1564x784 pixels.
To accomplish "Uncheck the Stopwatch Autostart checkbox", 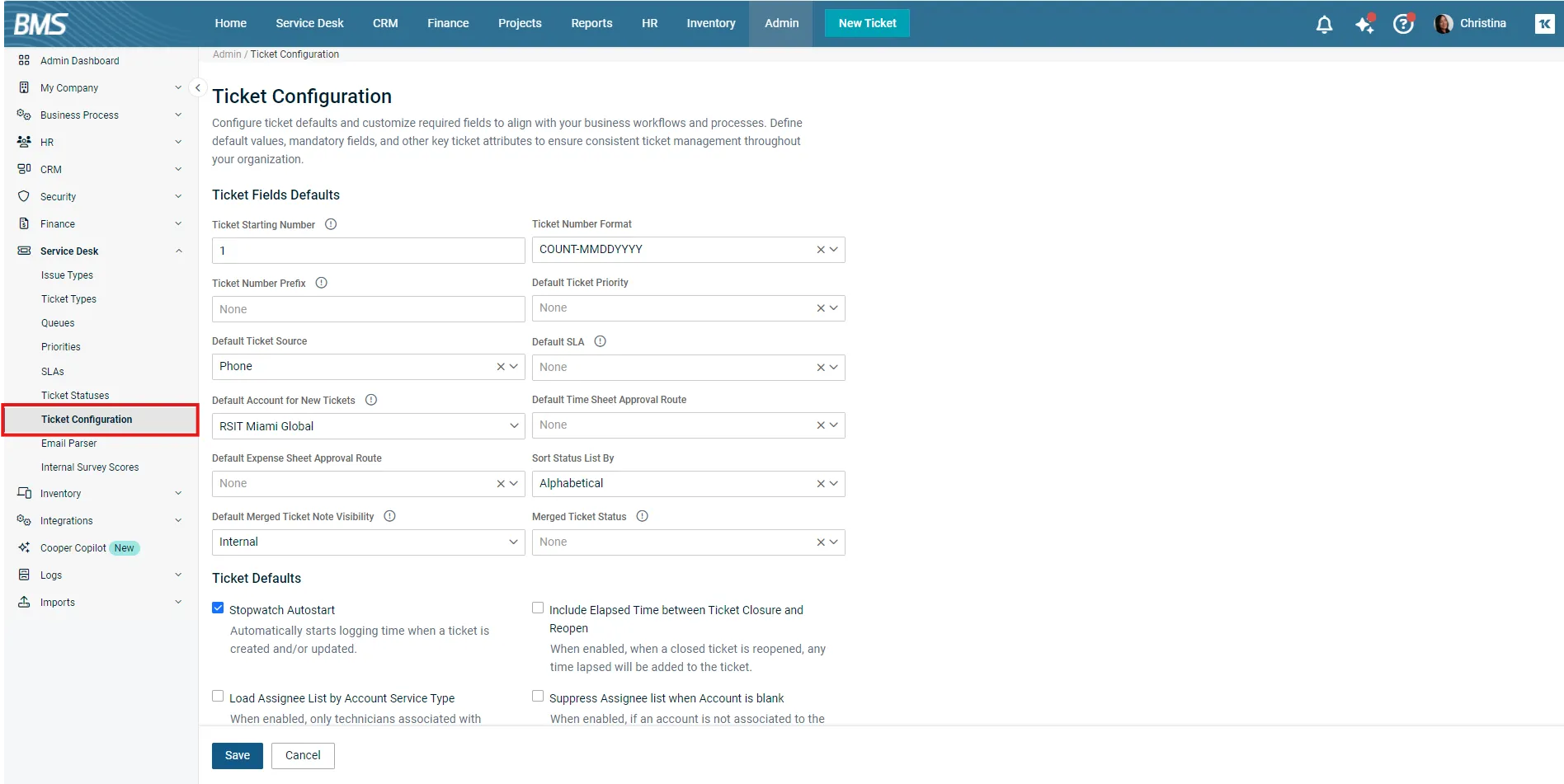I will click(218, 608).
